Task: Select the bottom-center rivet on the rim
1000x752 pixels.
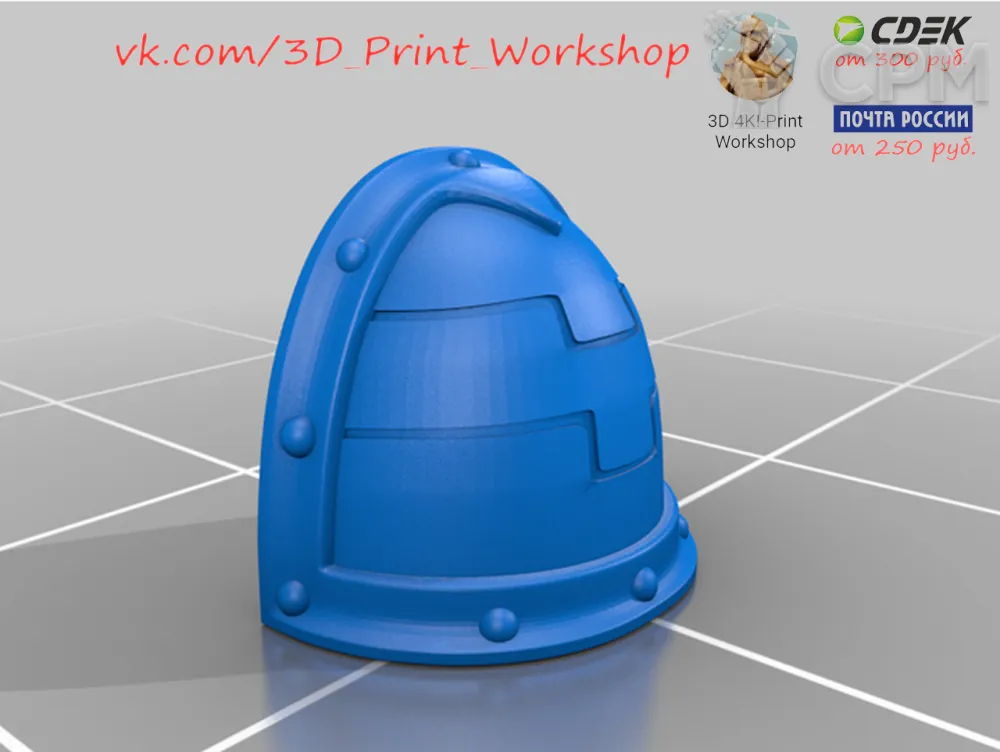Action: 497,624
